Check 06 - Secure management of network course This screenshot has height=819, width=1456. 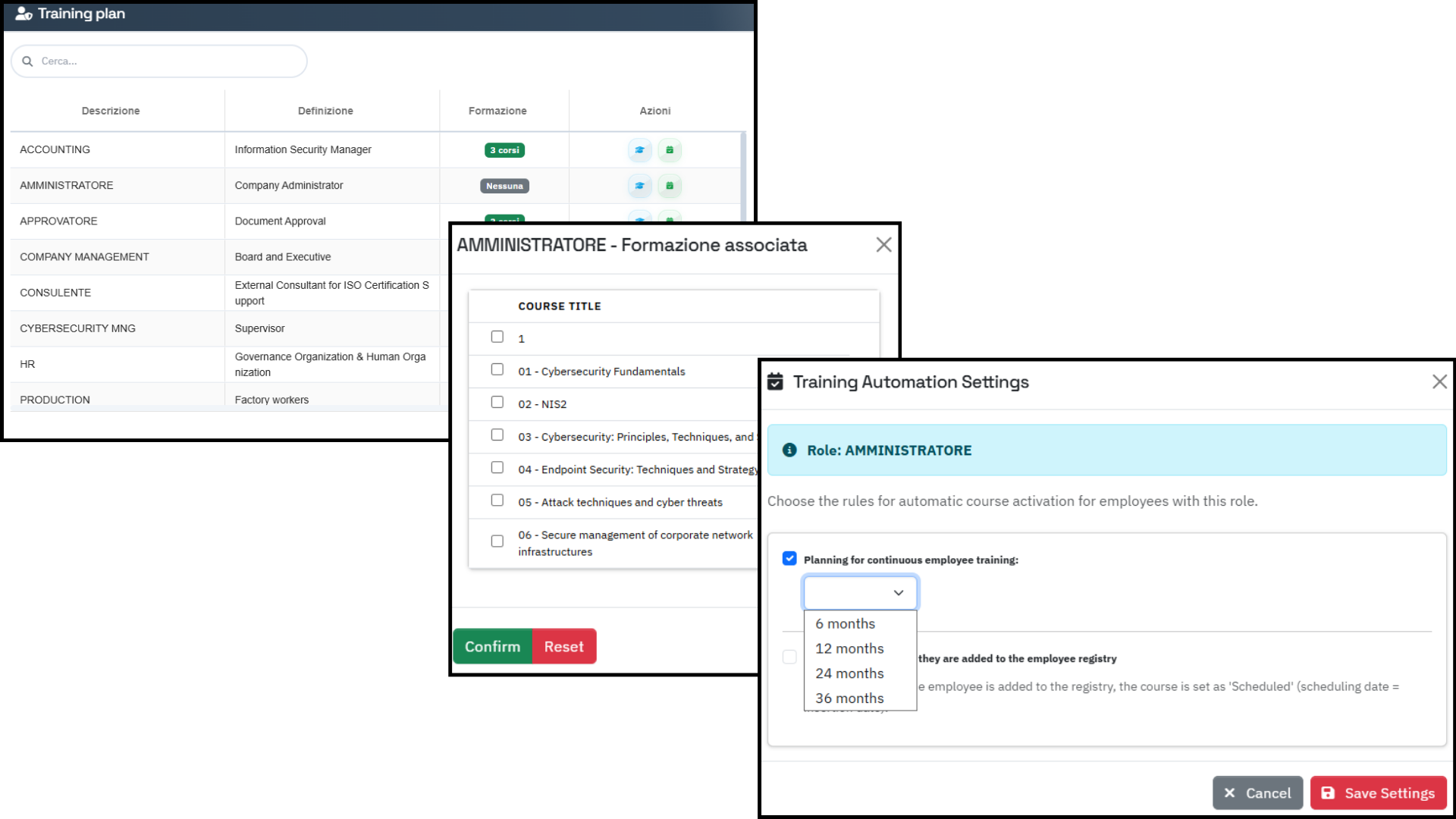tap(497, 541)
